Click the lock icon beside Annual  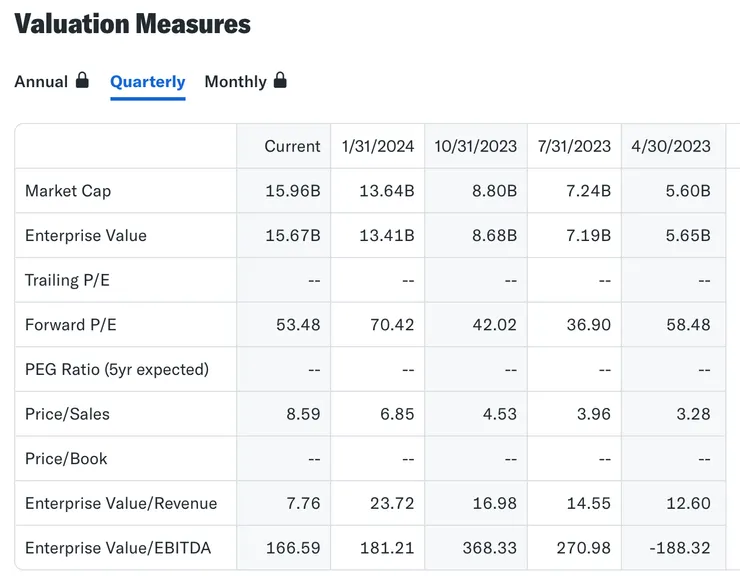(x=82, y=81)
